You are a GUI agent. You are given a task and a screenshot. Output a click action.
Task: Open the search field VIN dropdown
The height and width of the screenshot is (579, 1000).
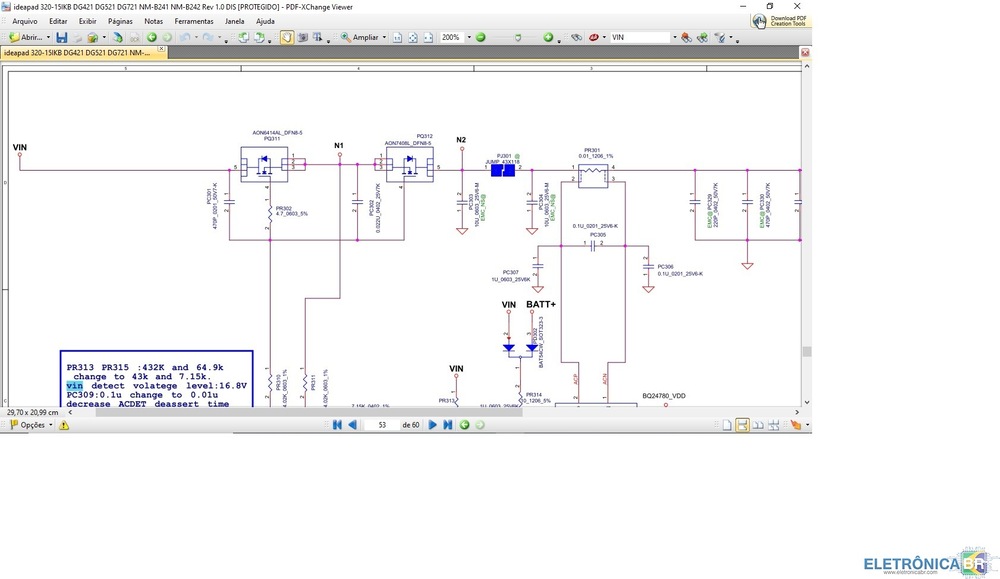tap(674, 37)
